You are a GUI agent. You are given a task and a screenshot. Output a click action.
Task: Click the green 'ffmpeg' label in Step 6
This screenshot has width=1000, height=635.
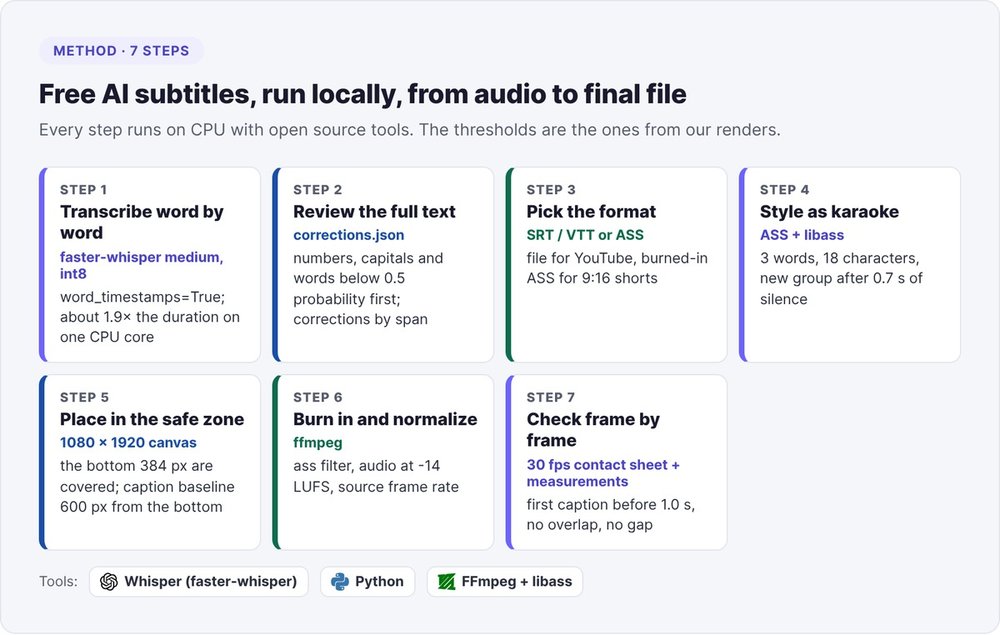coord(318,442)
